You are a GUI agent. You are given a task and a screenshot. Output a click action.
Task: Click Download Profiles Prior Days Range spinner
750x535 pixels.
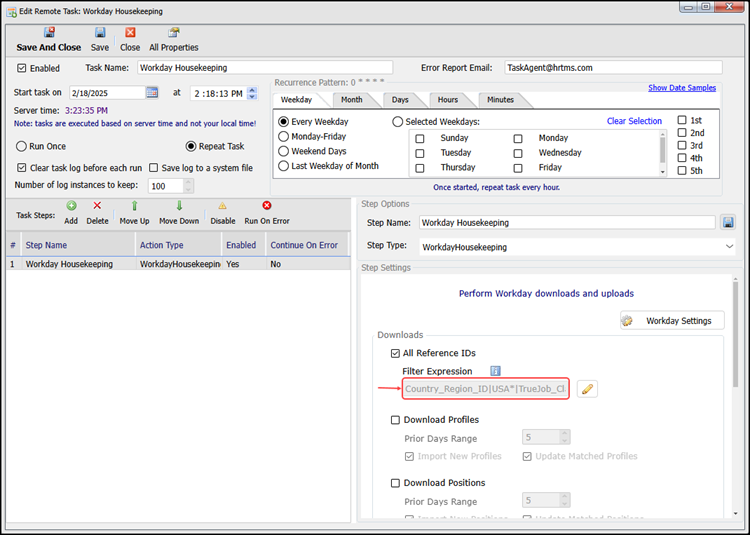pos(564,437)
